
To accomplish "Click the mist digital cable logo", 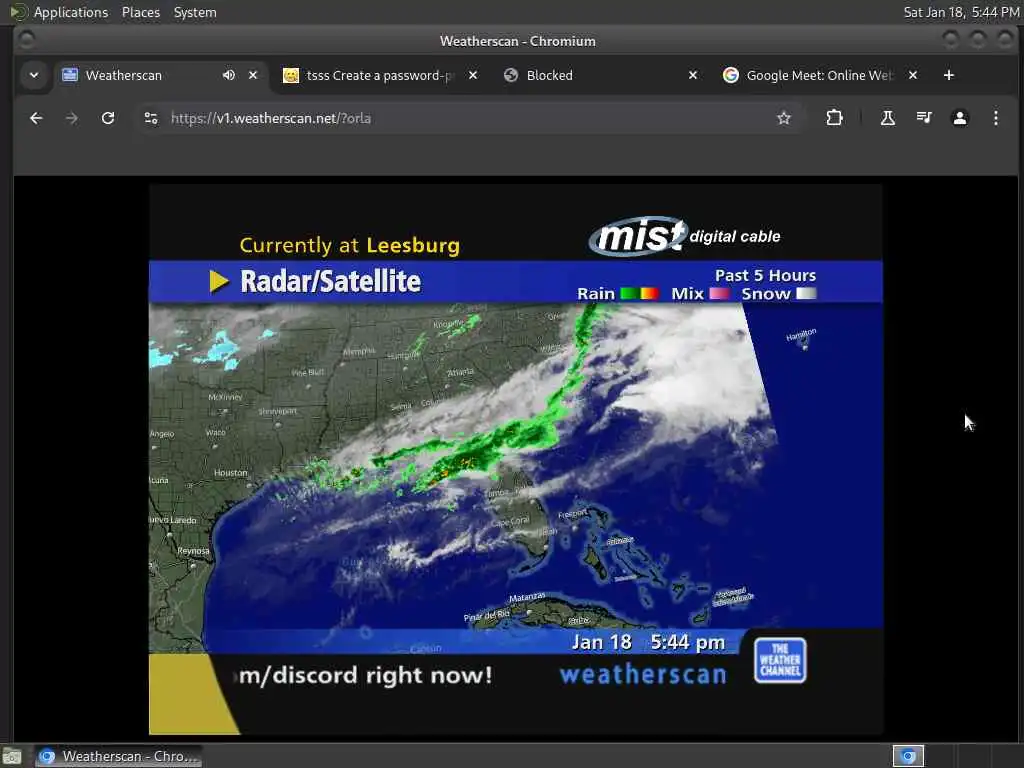I will pyautogui.click(x=684, y=236).
